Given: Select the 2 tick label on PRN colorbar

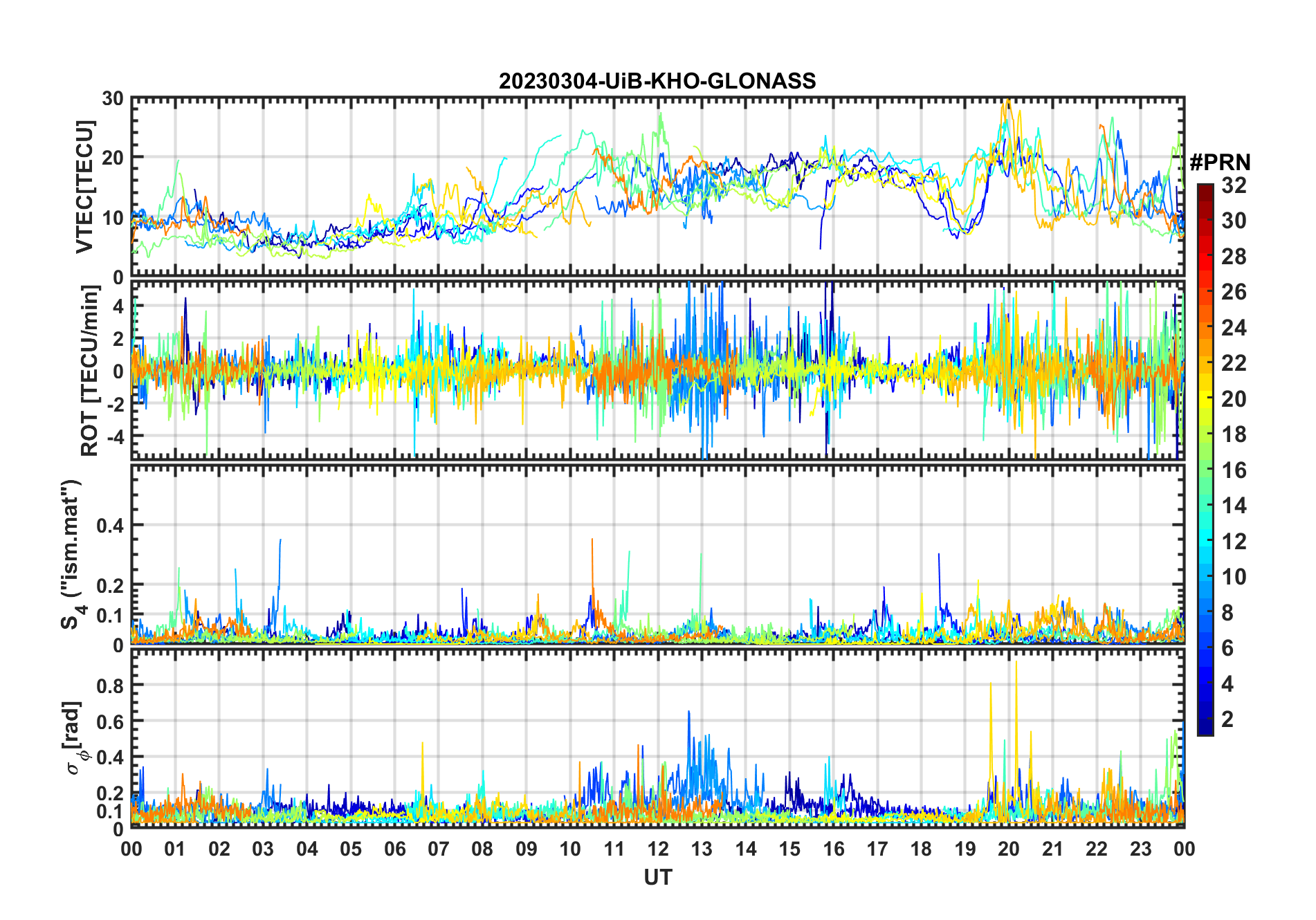Looking at the screenshot, I should click(x=1228, y=719).
